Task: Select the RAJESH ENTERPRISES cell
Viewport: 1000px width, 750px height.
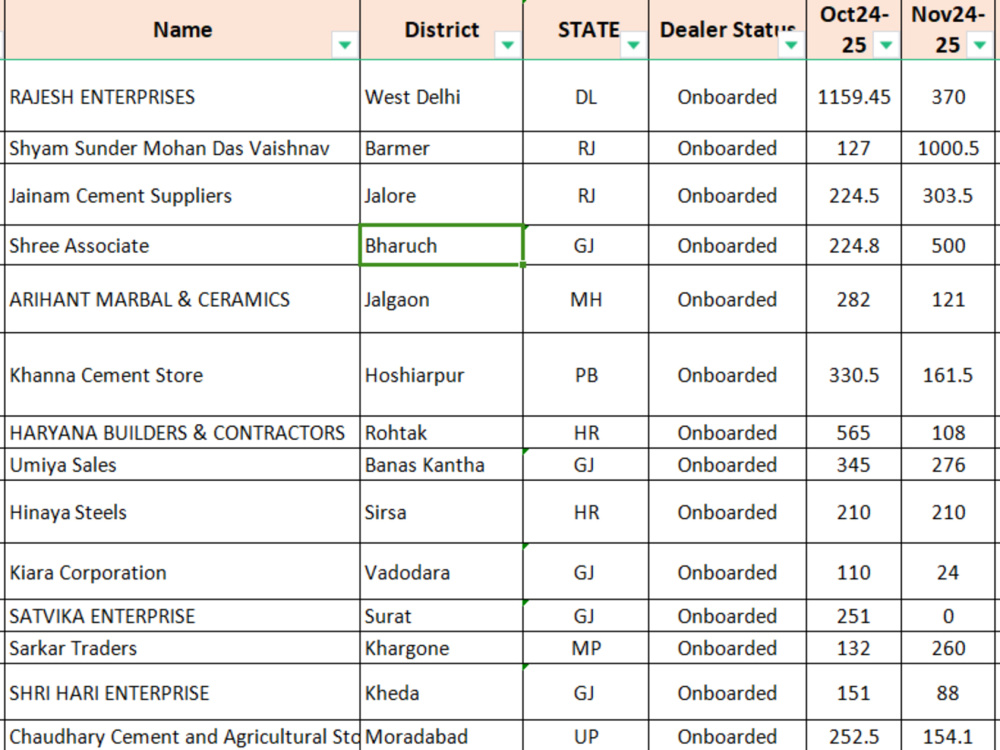Action: (182, 96)
